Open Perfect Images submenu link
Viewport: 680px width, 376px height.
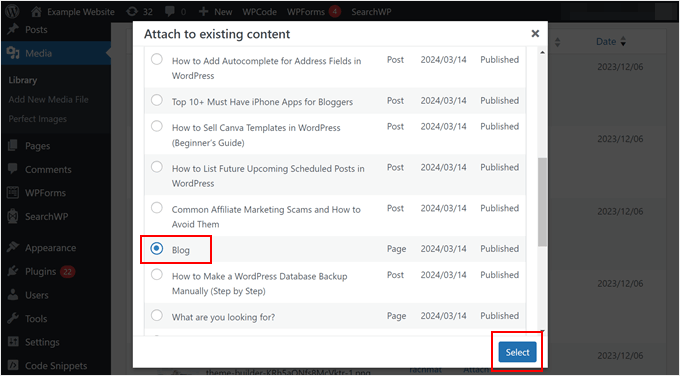pyautogui.click(x=37, y=119)
